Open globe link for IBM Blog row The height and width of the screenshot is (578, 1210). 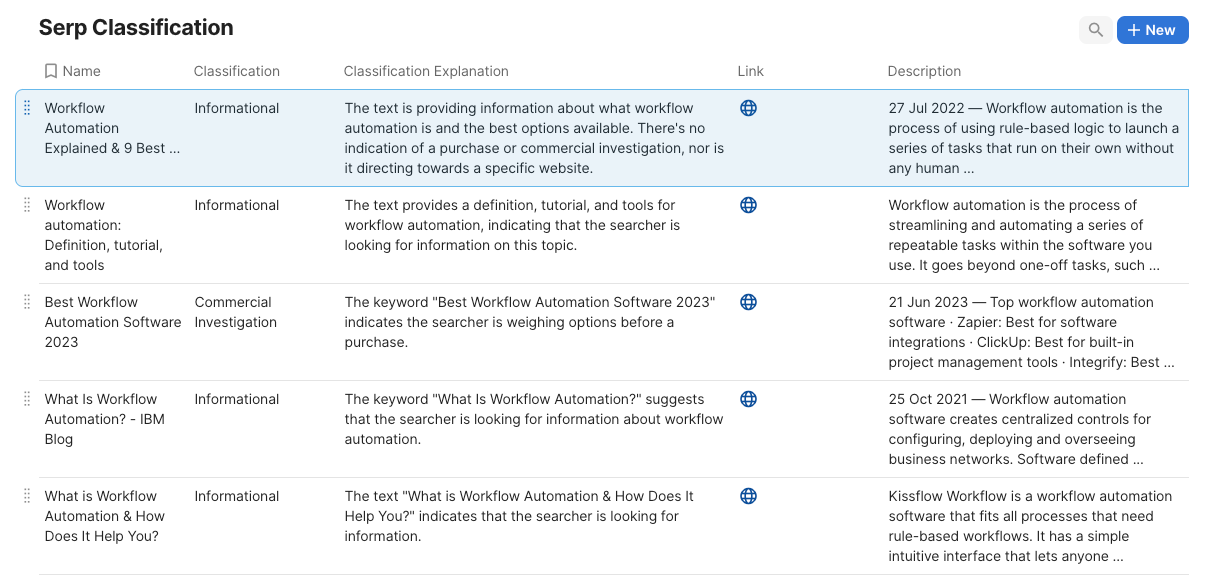[x=748, y=399]
